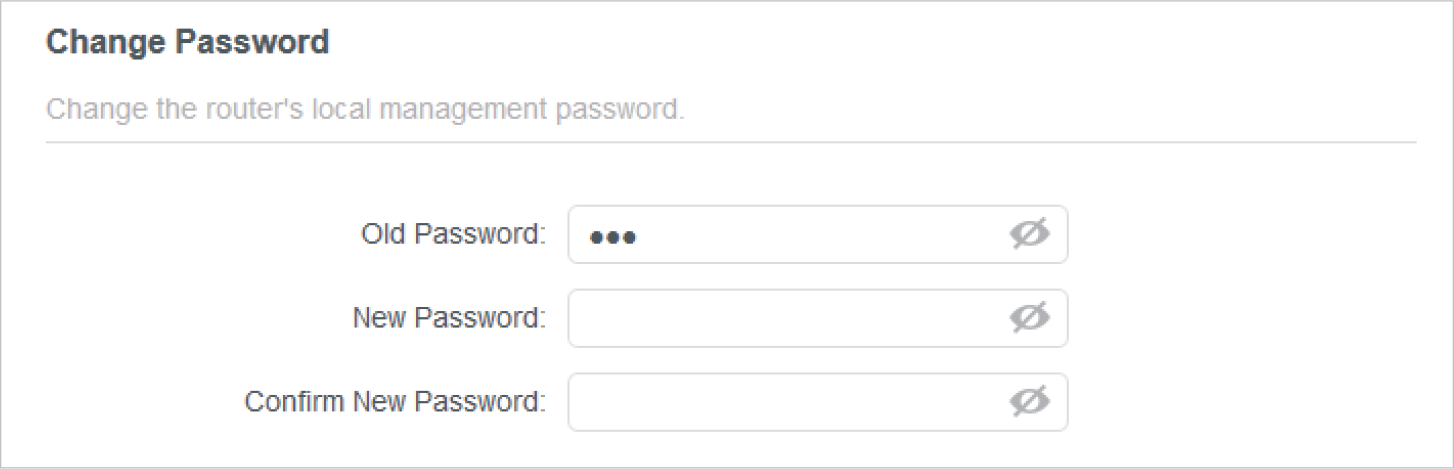
Task: Click the divider line below the description
Action: [730, 142]
